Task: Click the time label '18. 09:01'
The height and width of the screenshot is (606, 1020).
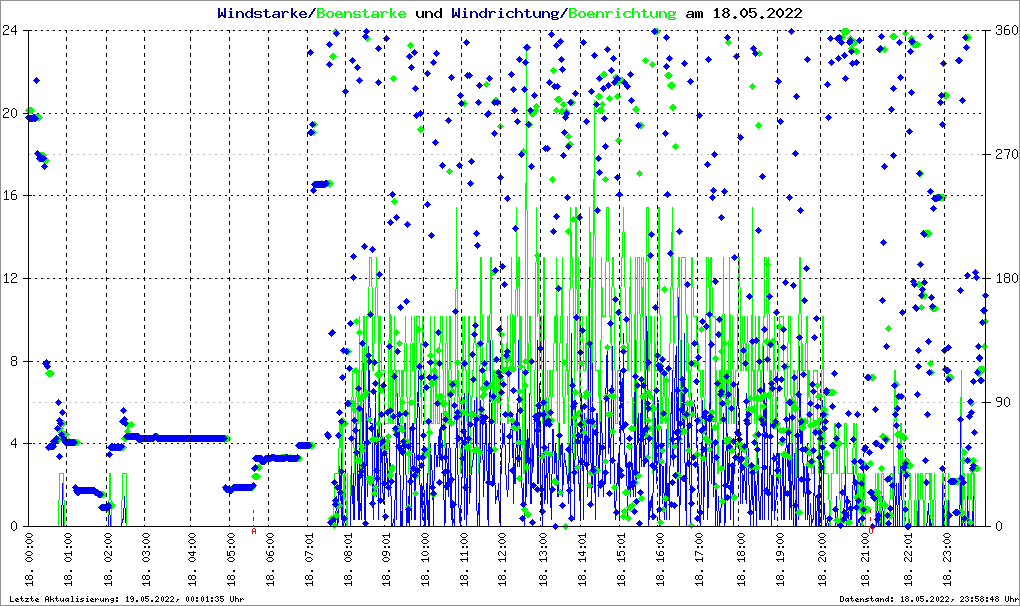Action: coord(386,559)
